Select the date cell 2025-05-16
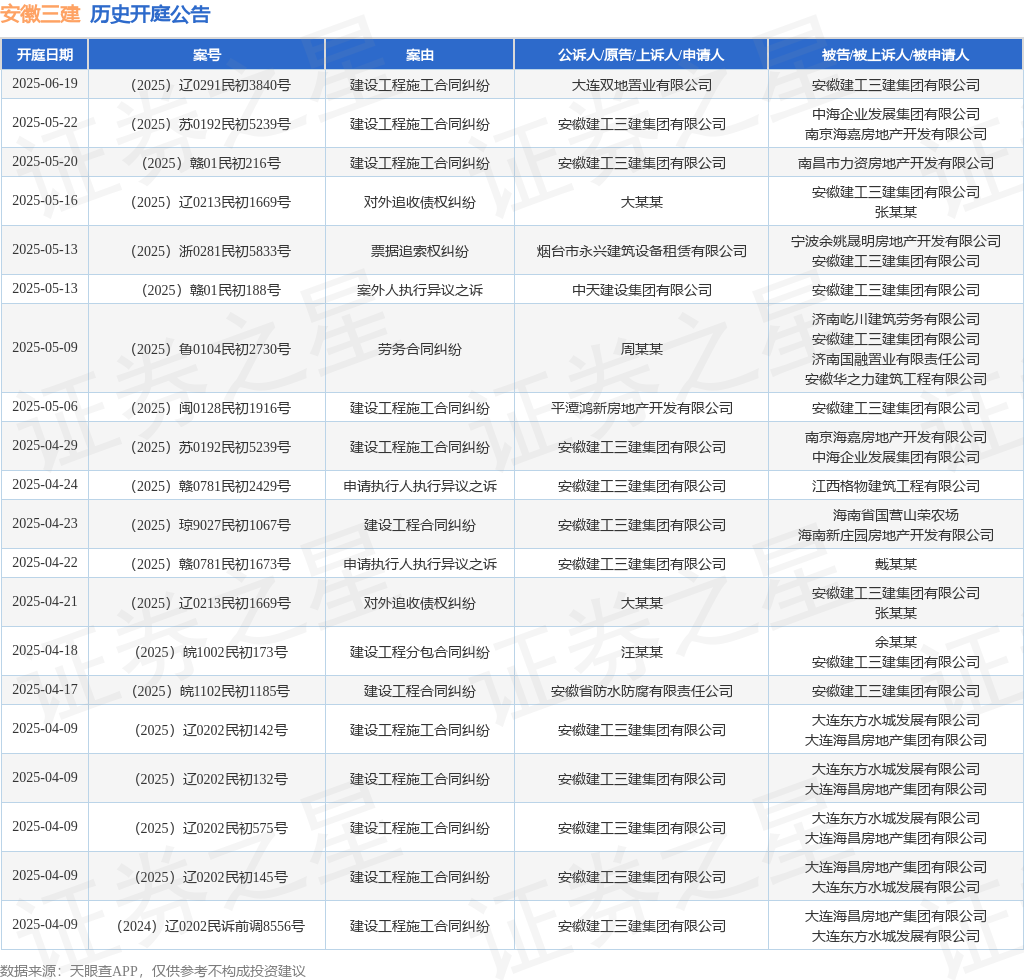Screen dimensions: 1024x980 (44, 200)
